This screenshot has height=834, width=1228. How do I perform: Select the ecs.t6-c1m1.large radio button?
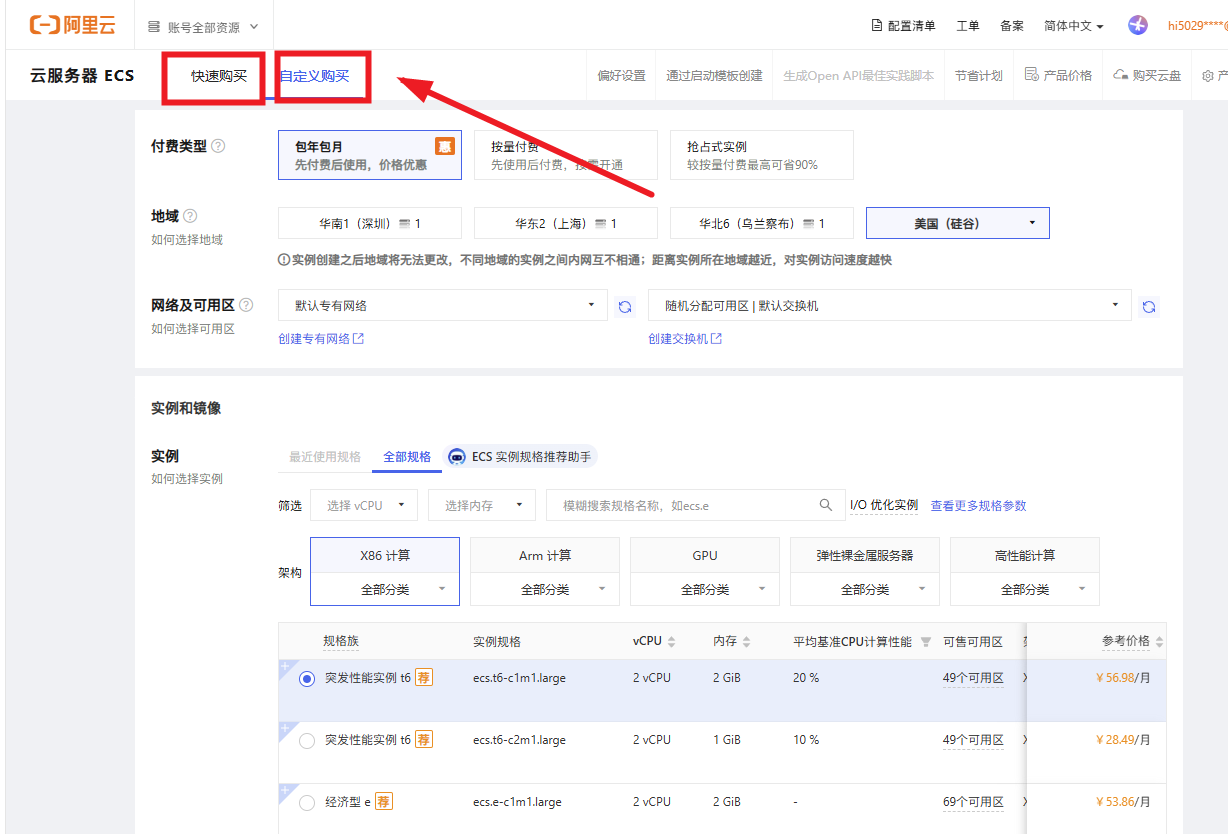307,679
